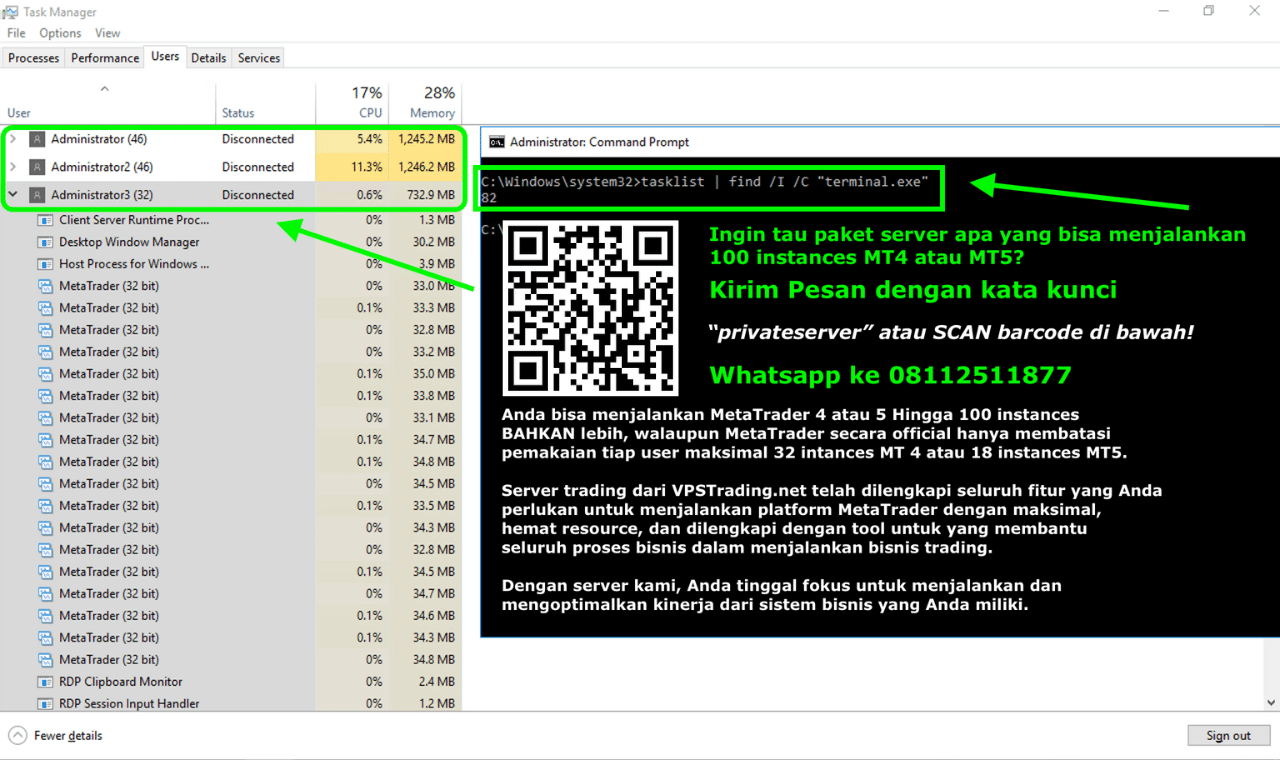Restore down the Task Manager window
This screenshot has width=1280, height=760.
(x=1208, y=11)
